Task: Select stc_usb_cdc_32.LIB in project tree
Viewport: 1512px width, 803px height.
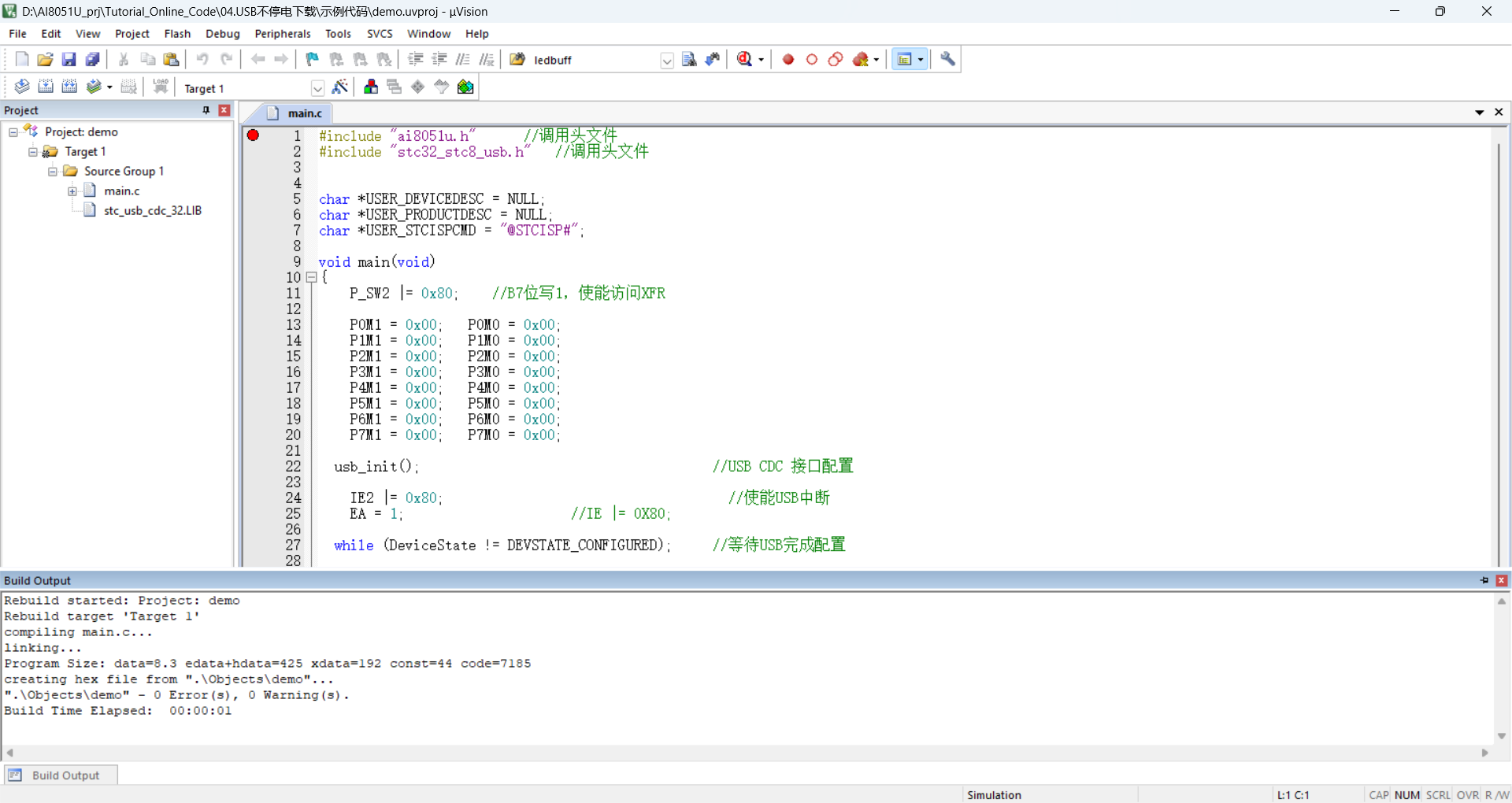Action: [x=153, y=211]
